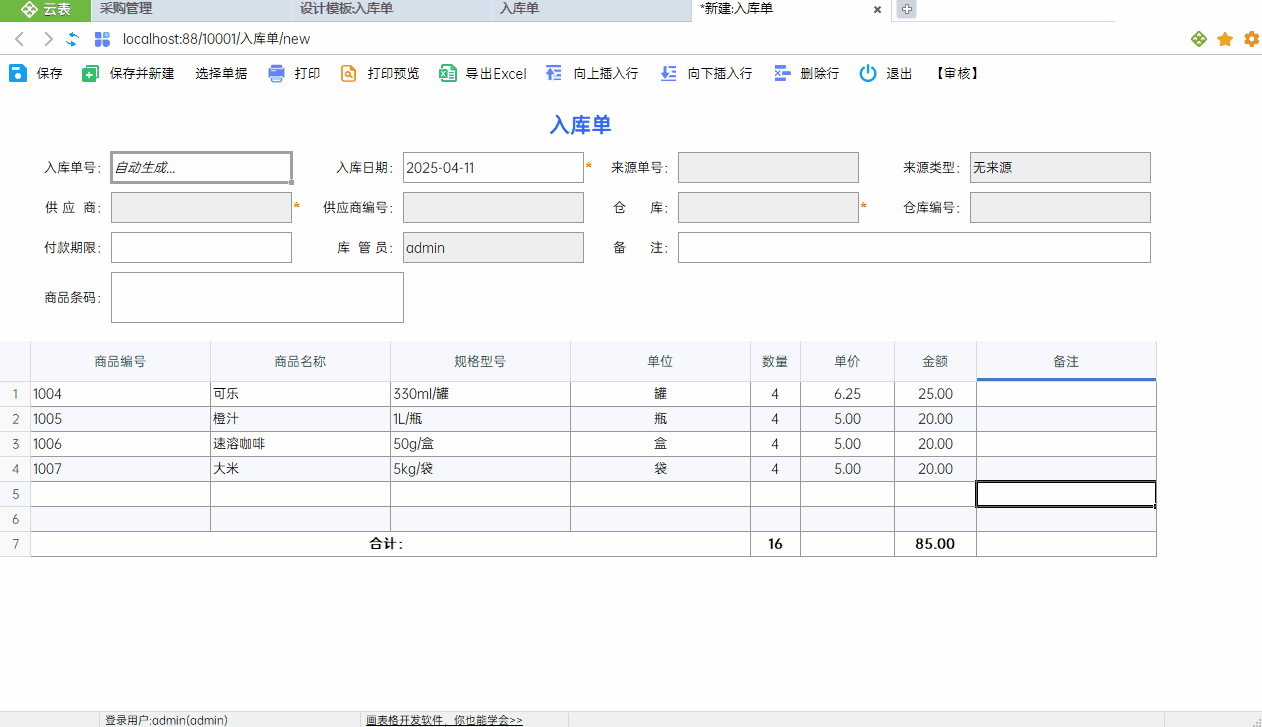The image size is (1262, 727).
Task: Go forward with browser forward arrow
Action: (x=48, y=39)
